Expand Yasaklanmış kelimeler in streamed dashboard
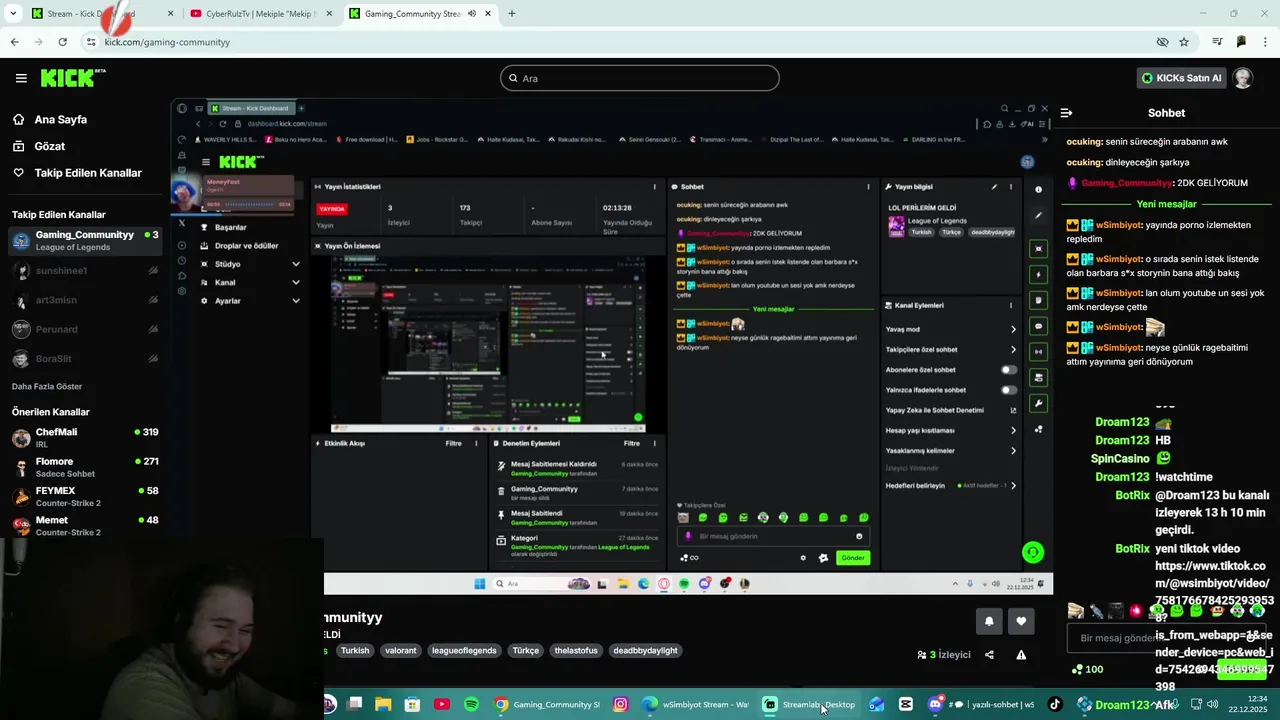Image resolution: width=1280 pixels, height=720 pixels. click(1013, 450)
